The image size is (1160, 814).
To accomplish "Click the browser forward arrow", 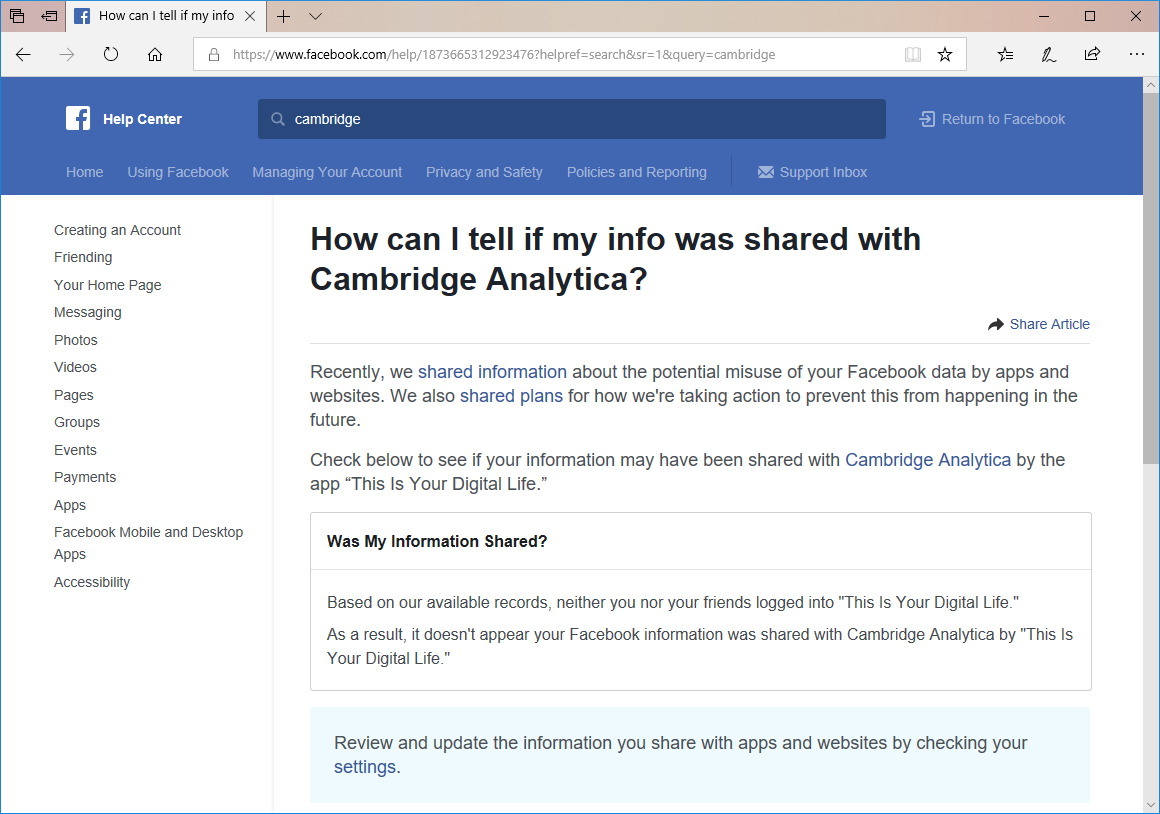I will 67,54.
